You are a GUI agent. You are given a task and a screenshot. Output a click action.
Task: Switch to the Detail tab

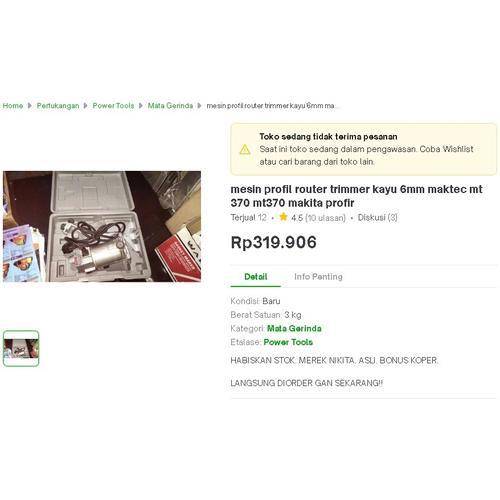click(256, 277)
